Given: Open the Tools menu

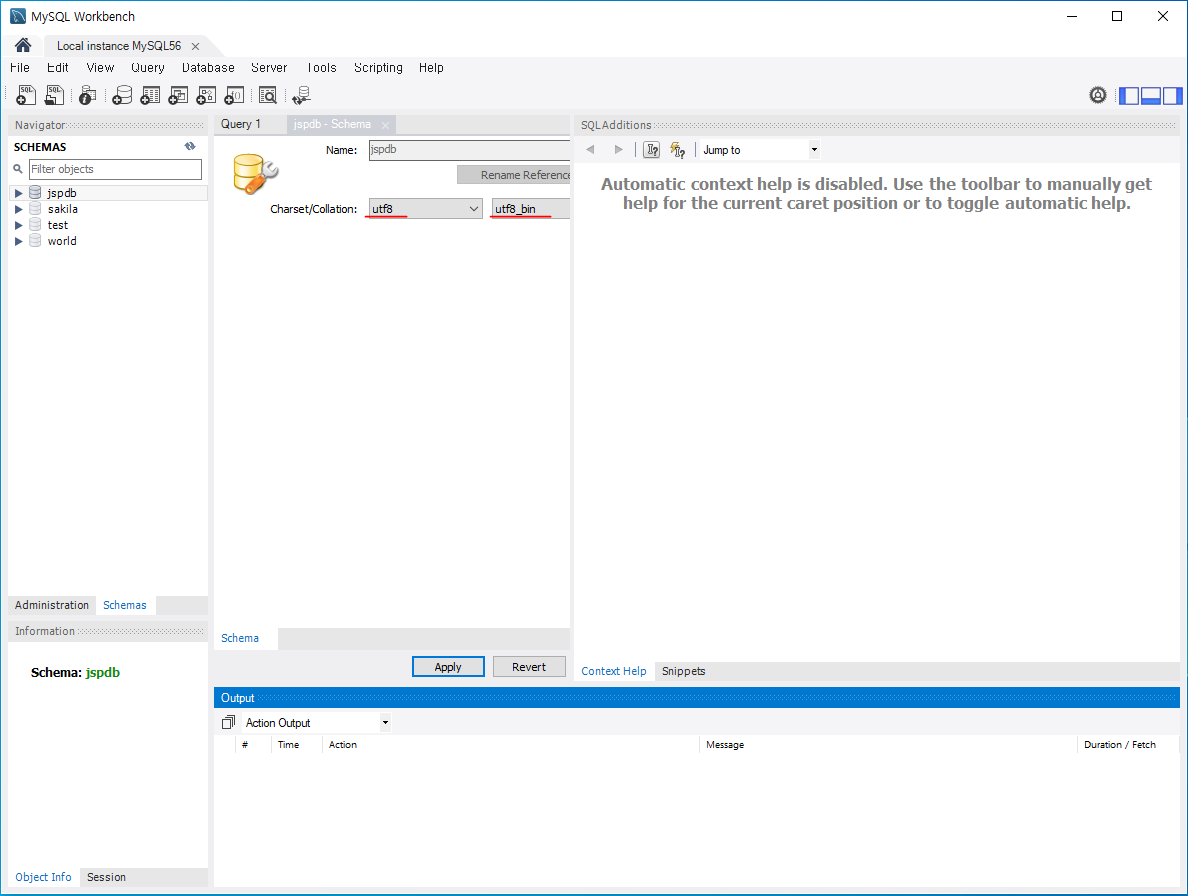Looking at the screenshot, I should (322, 67).
